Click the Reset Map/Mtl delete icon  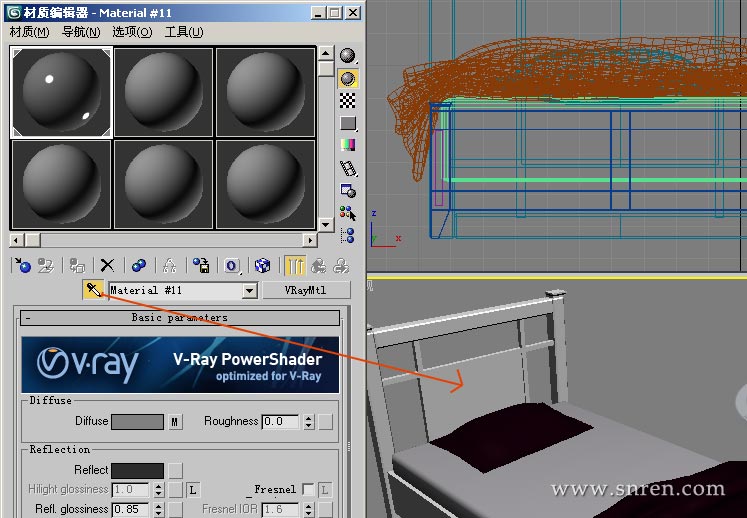[107, 265]
